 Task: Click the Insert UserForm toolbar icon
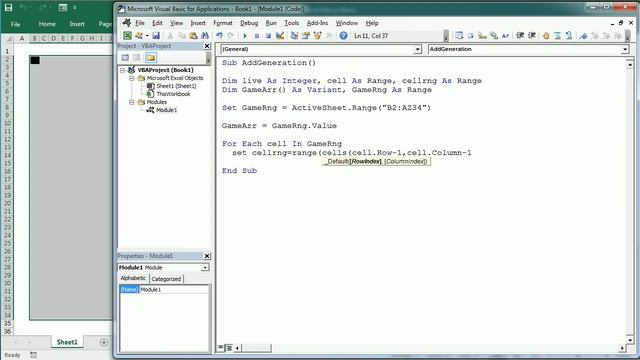[139, 36]
